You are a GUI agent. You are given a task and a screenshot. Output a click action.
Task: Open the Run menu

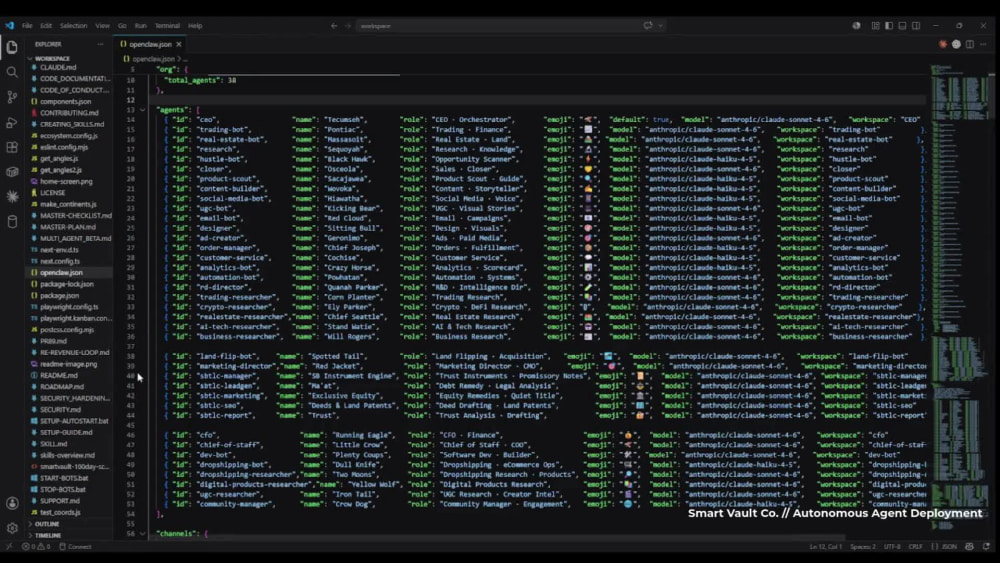point(140,26)
